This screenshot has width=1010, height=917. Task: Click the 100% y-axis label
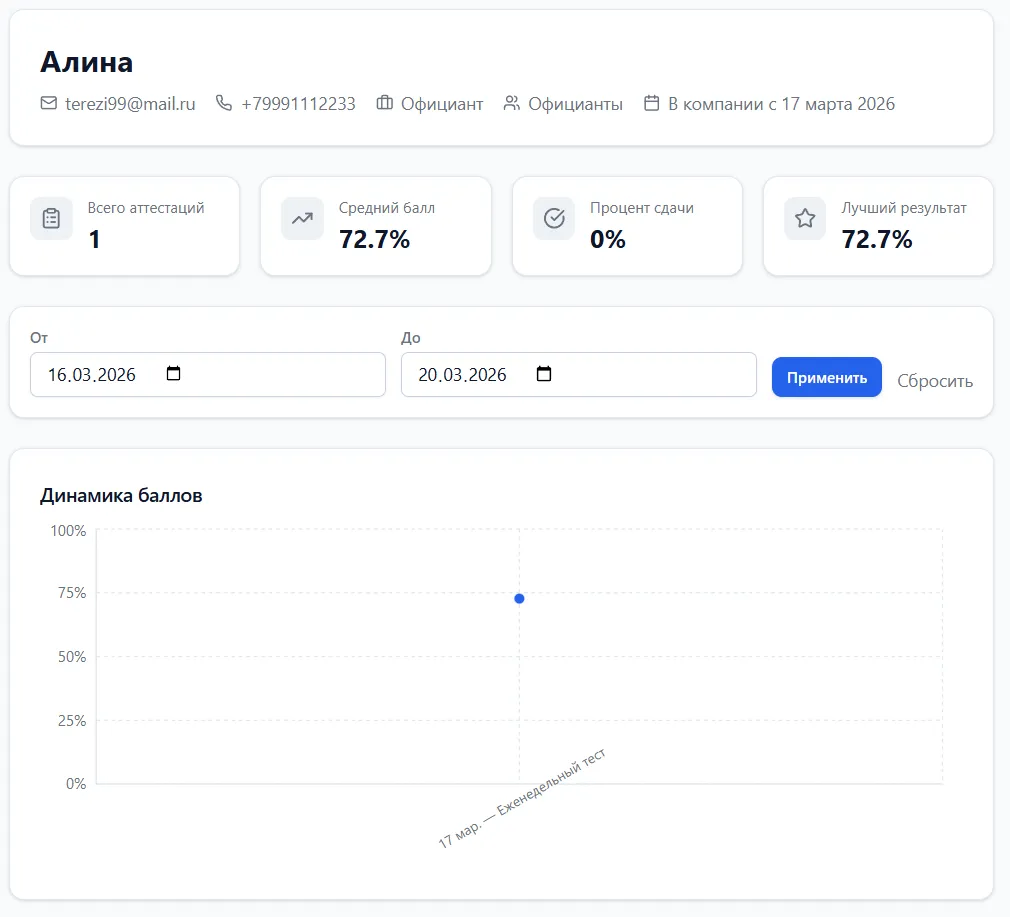68,531
